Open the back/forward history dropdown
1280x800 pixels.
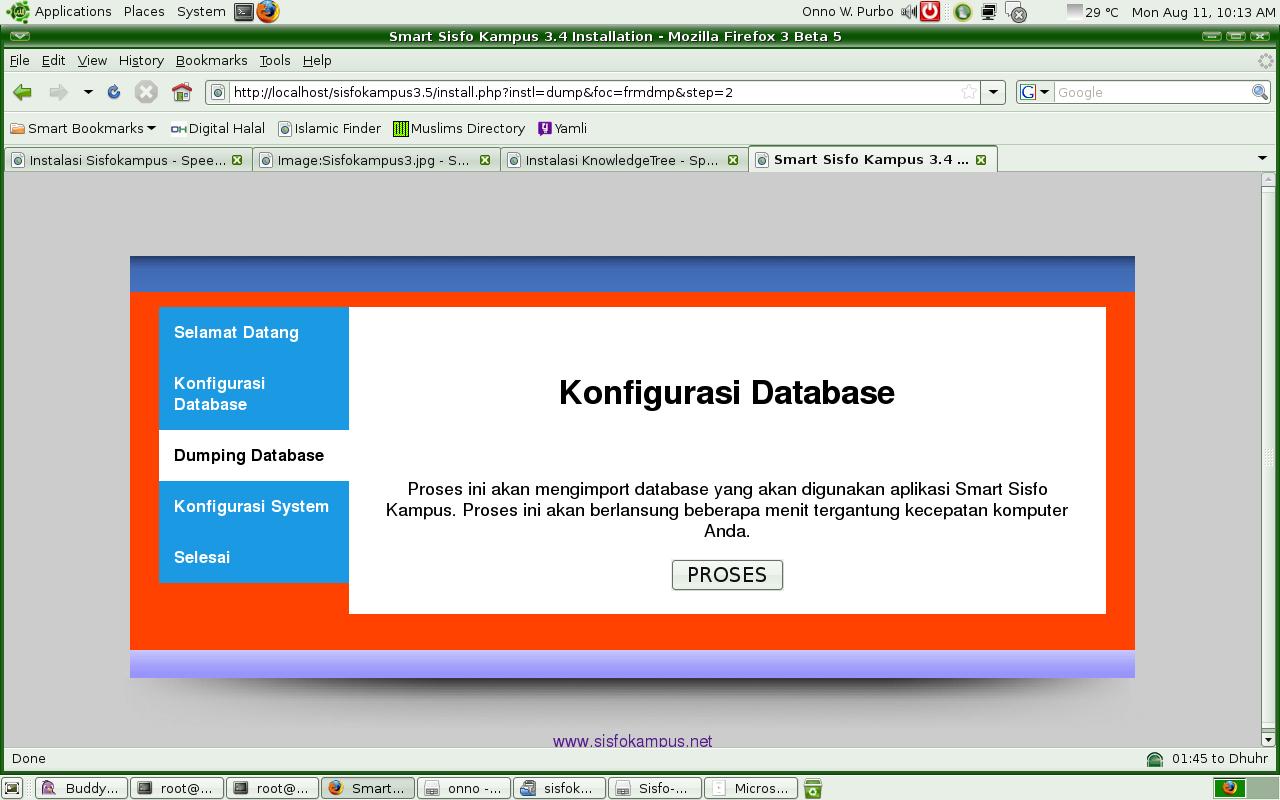88,92
